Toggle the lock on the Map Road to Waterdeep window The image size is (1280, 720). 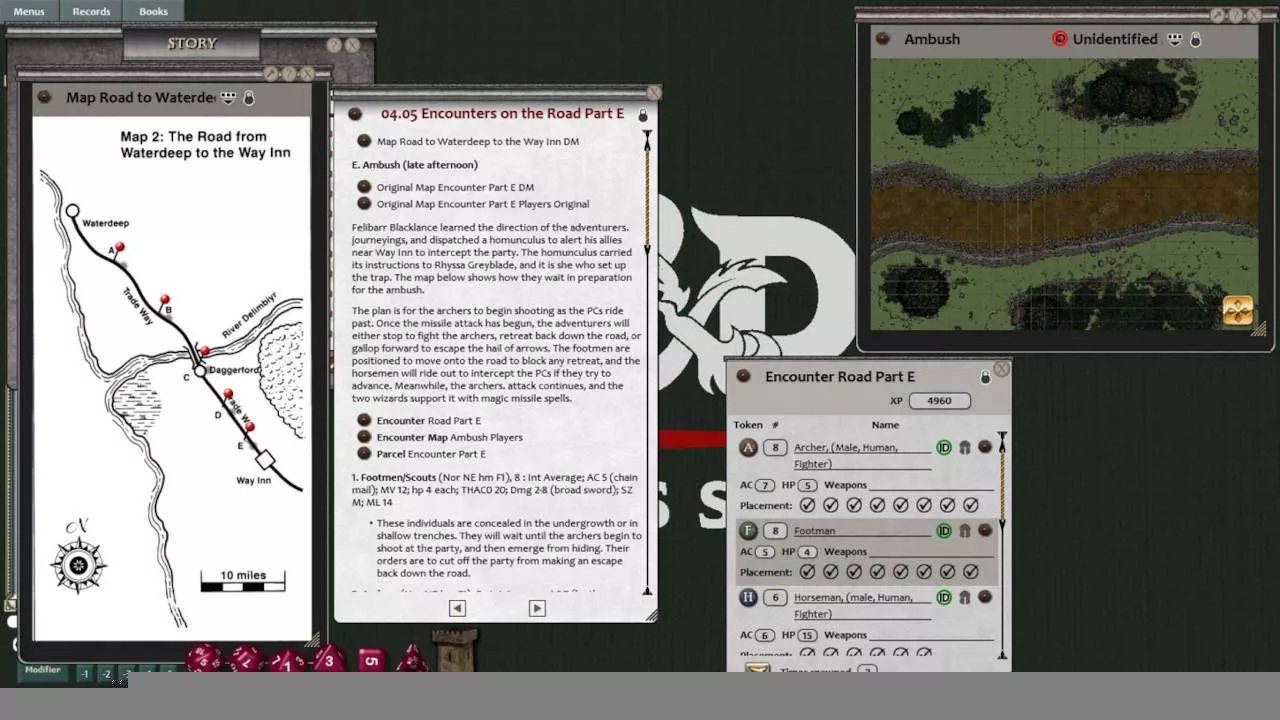coord(249,97)
